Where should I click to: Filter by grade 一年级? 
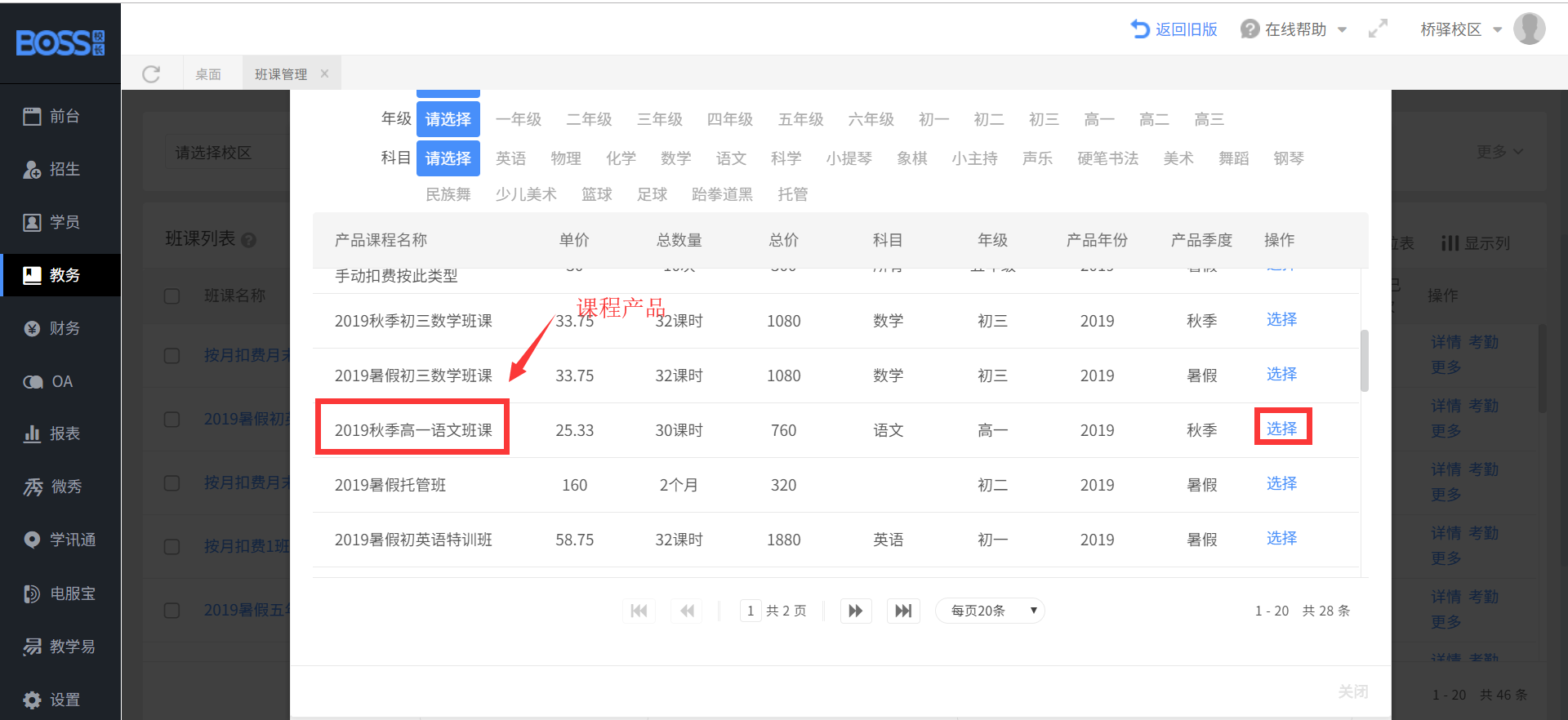519,119
